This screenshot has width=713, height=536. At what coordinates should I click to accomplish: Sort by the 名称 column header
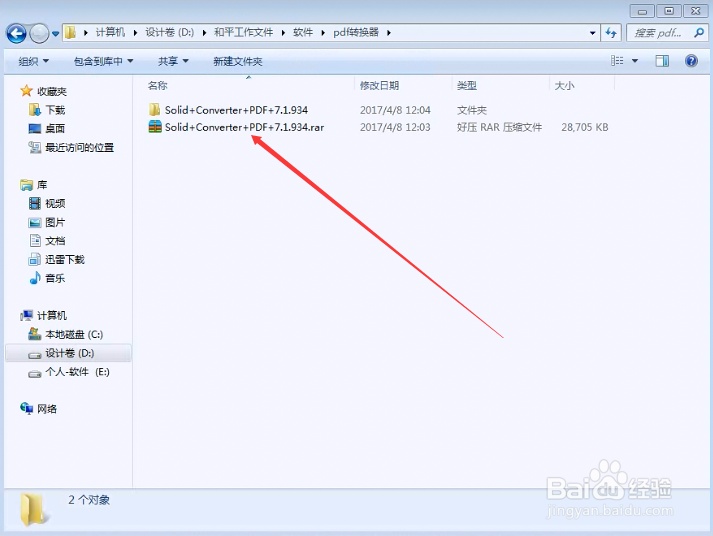click(157, 85)
